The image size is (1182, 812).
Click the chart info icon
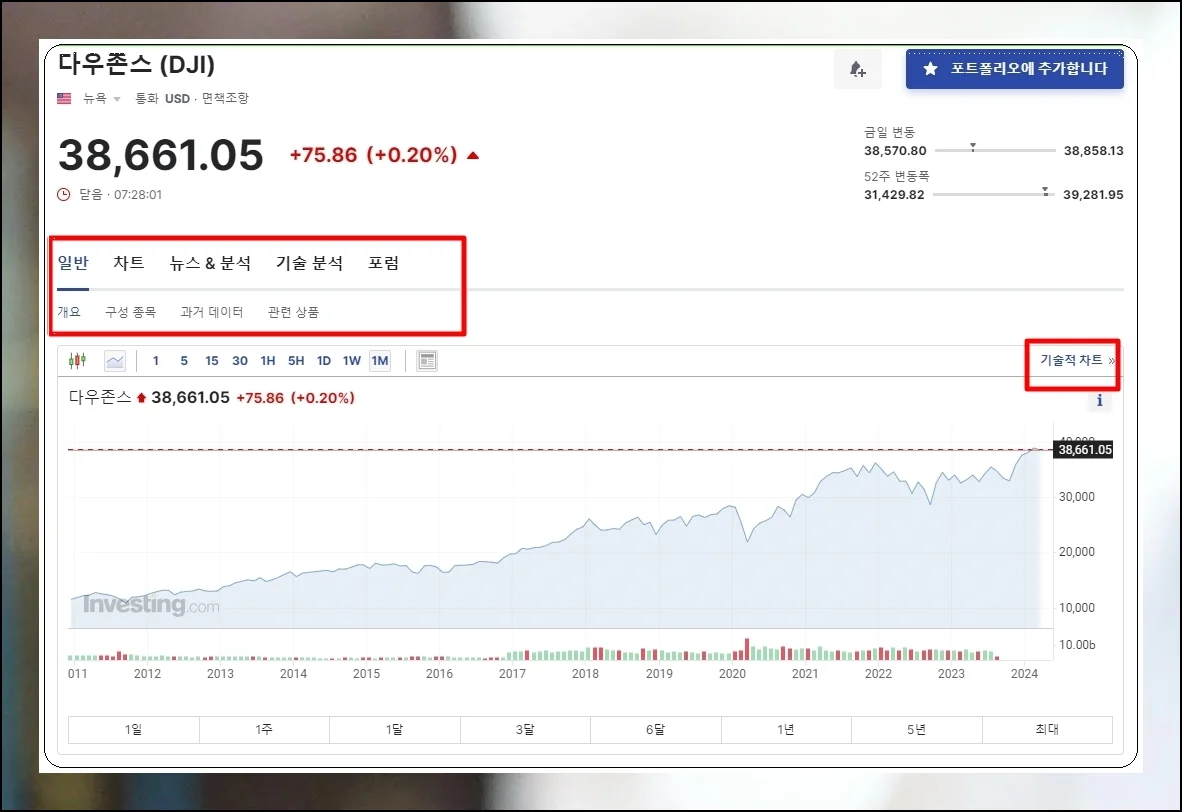pyautogui.click(x=1100, y=401)
